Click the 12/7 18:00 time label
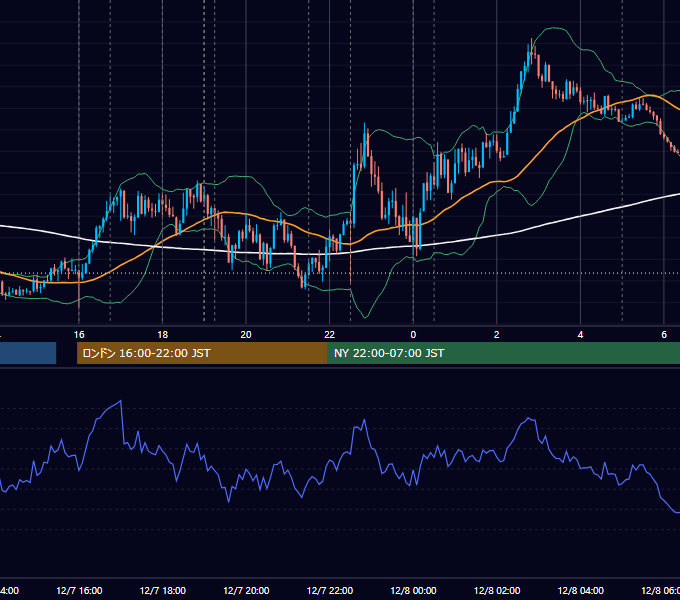Image resolution: width=680 pixels, height=600 pixels. [x=163, y=590]
